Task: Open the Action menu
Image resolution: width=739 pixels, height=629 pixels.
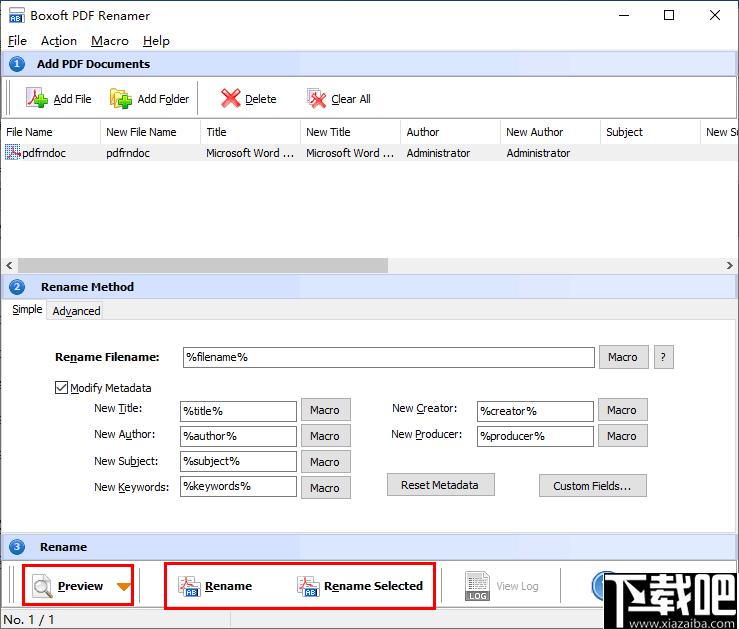Action: (x=58, y=41)
